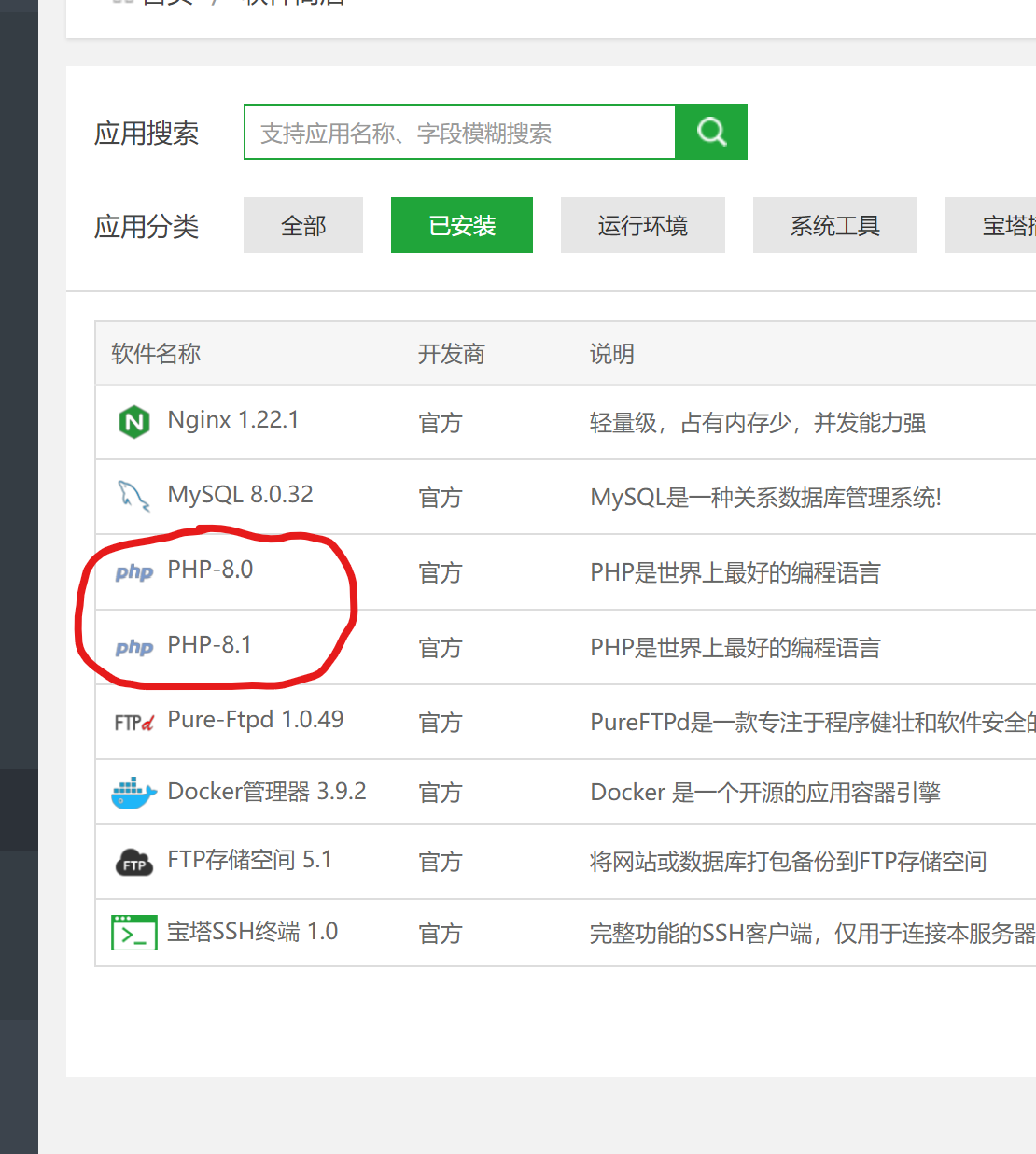Click the MySQL dolphin icon
The height and width of the screenshot is (1154, 1036).
(x=133, y=496)
